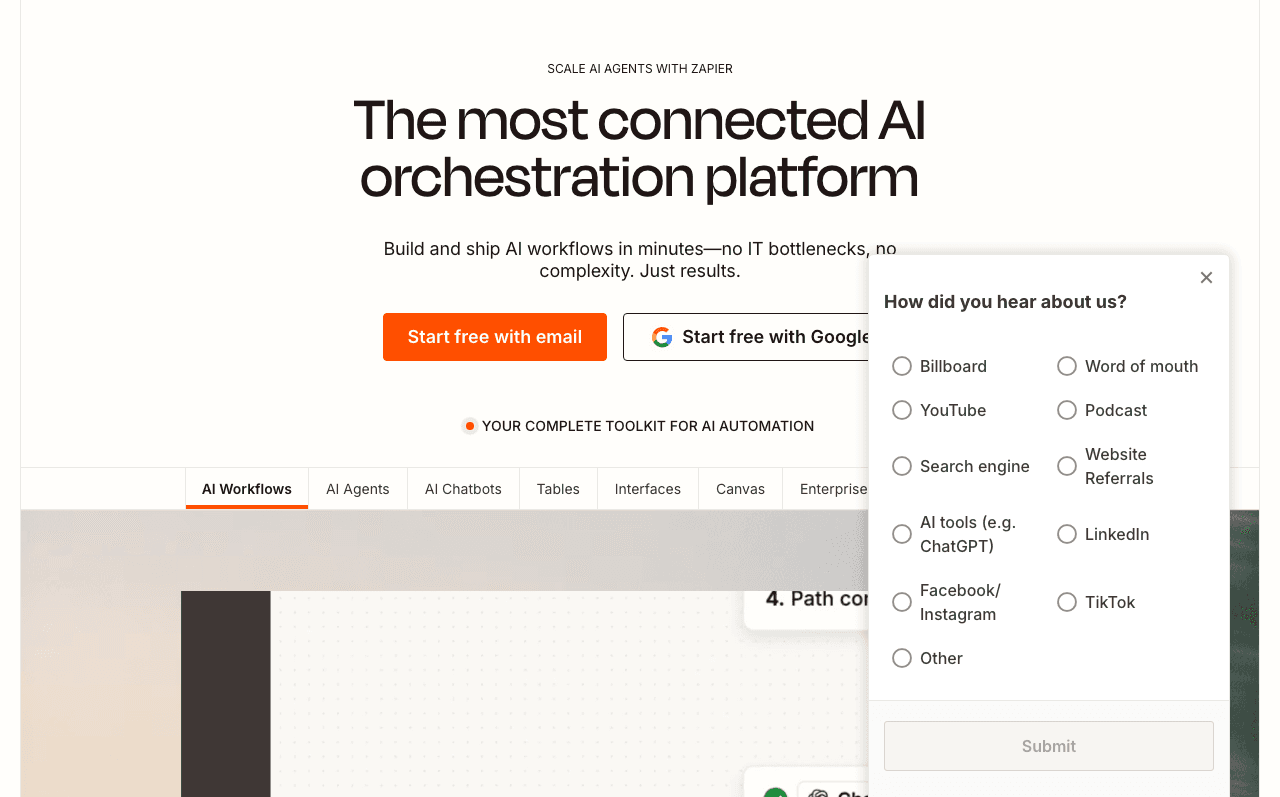Select Website Referrals option

pyautogui.click(x=1066, y=466)
